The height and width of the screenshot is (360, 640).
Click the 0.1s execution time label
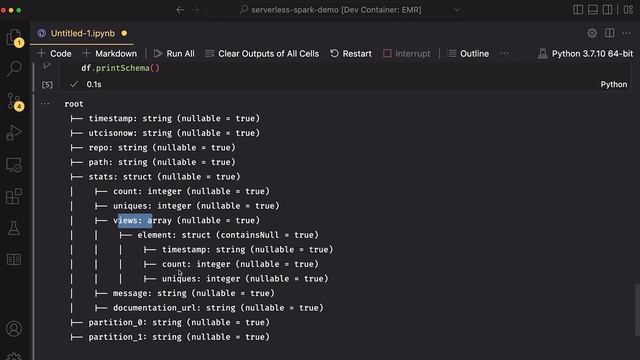[x=94, y=84]
